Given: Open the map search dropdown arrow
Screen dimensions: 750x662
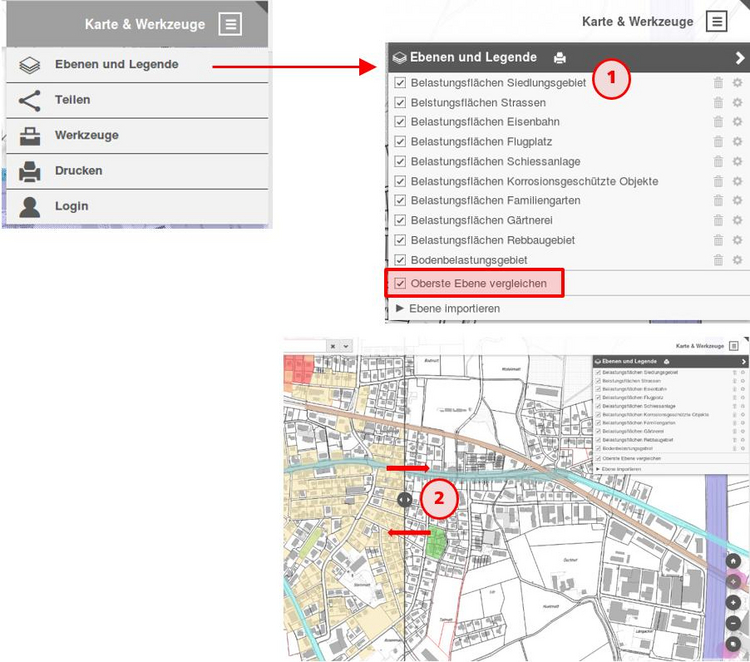Looking at the screenshot, I should [x=346, y=346].
